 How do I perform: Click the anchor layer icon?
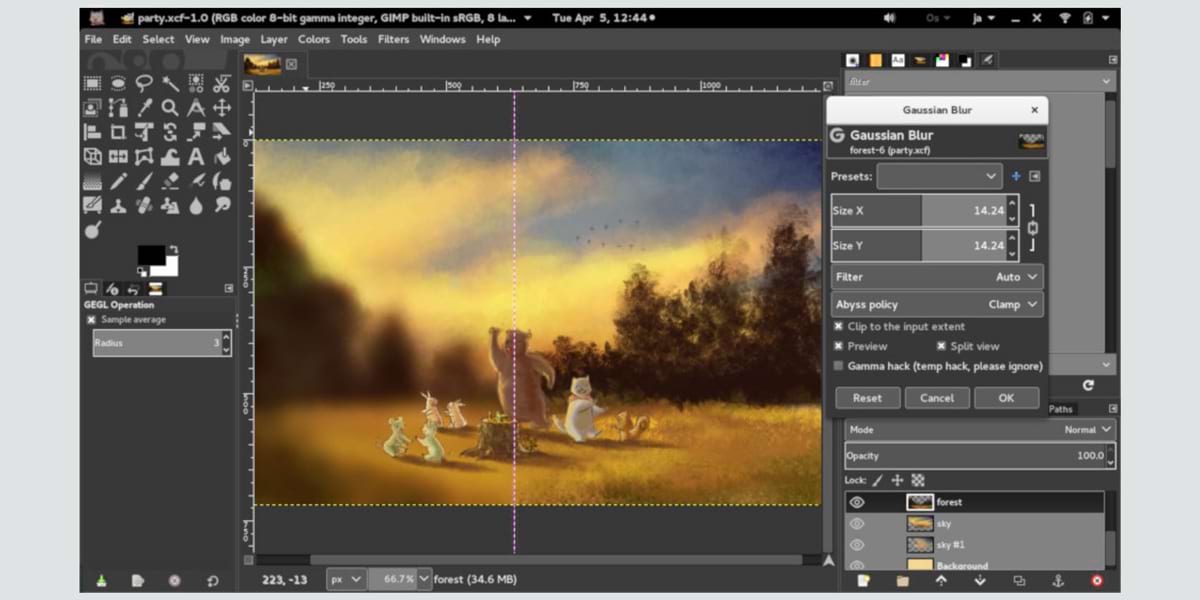click(x=1058, y=580)
